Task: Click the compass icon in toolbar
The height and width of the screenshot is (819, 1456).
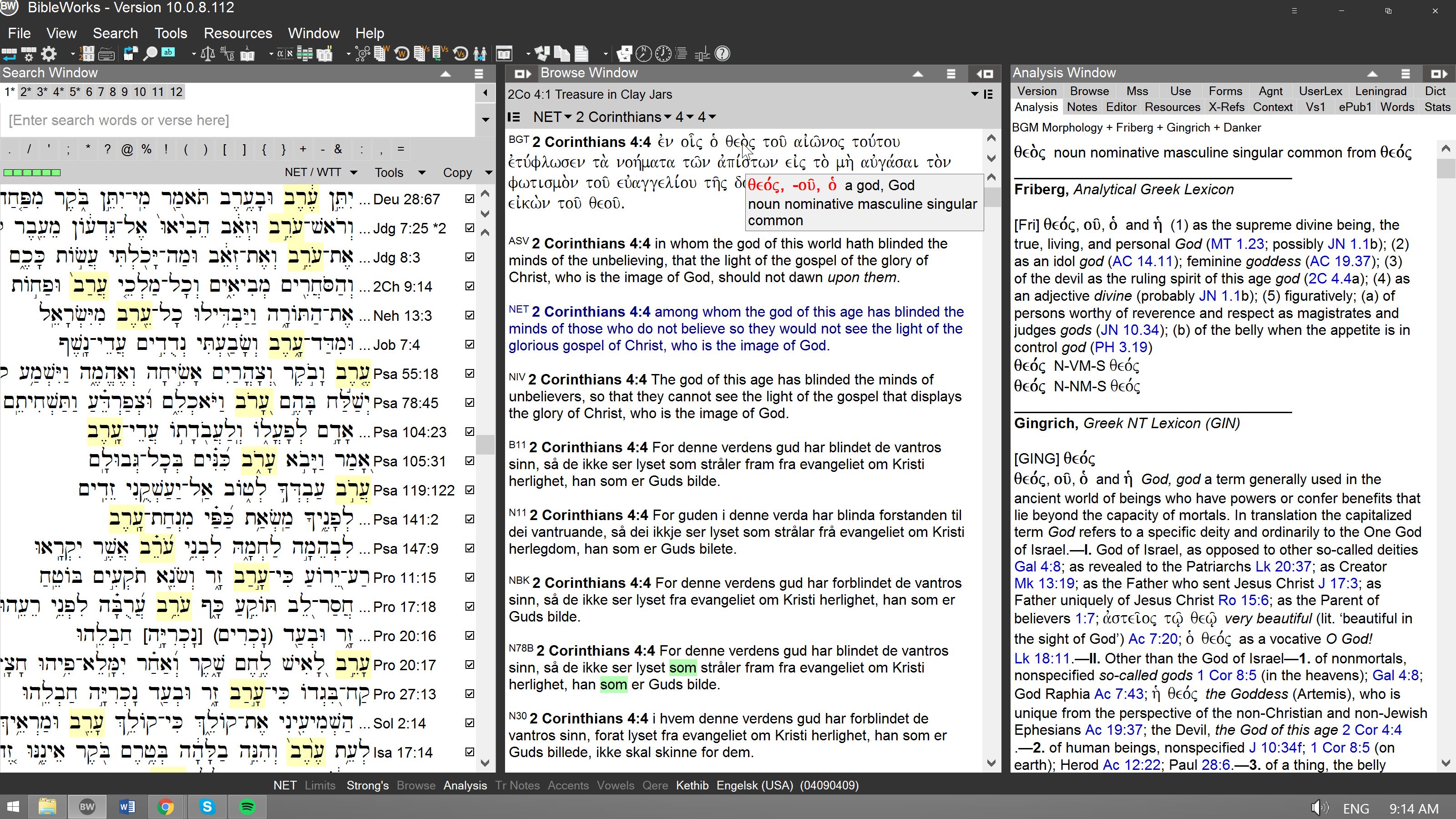Action: click(x=644, y=54)
